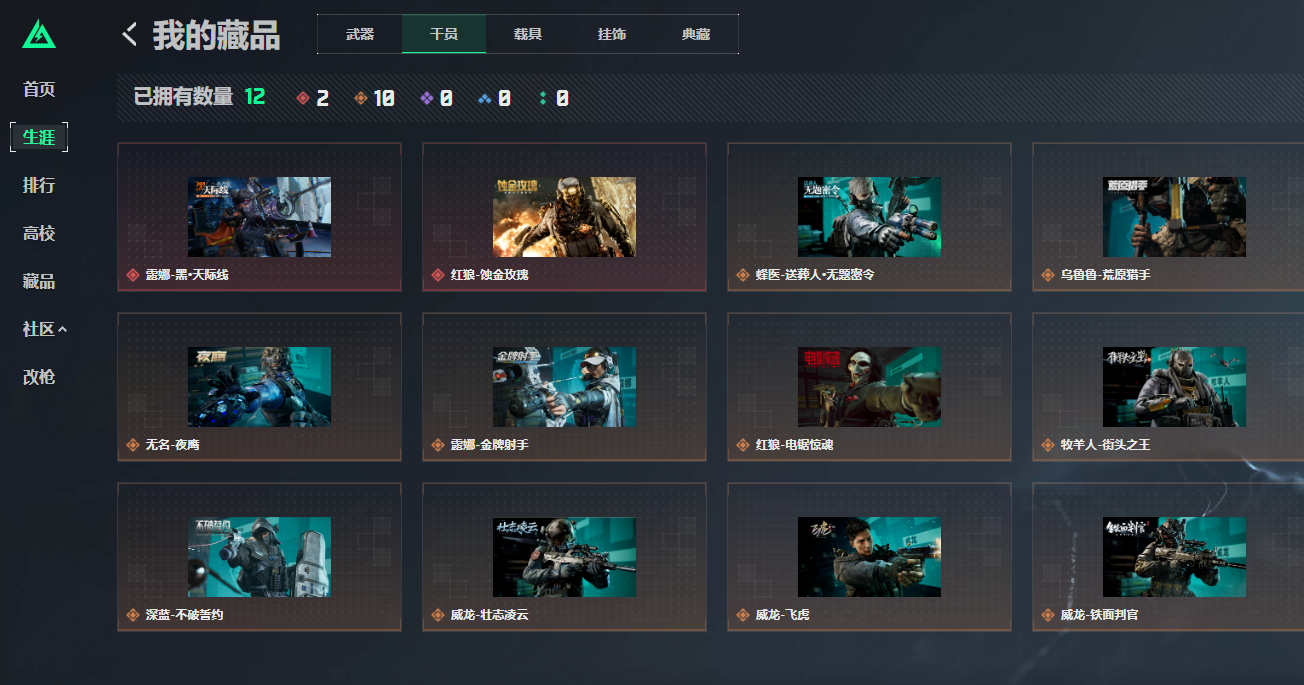Click the 已拥有数量 label
The width and height of the screenshot is (1304, 685).
coord(184,97)
